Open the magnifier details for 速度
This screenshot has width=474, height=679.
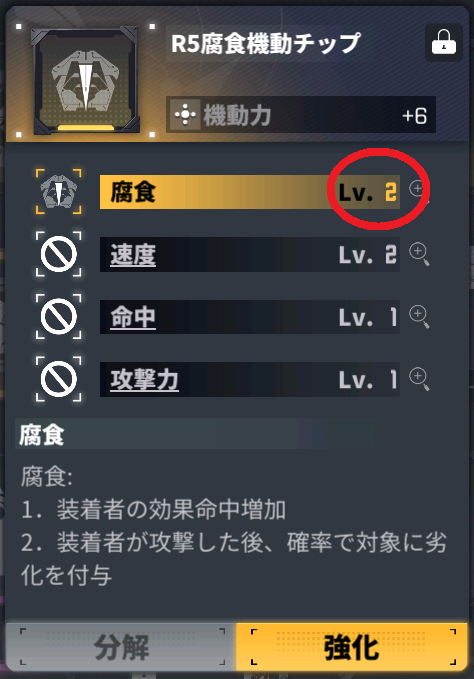point(419,254)
